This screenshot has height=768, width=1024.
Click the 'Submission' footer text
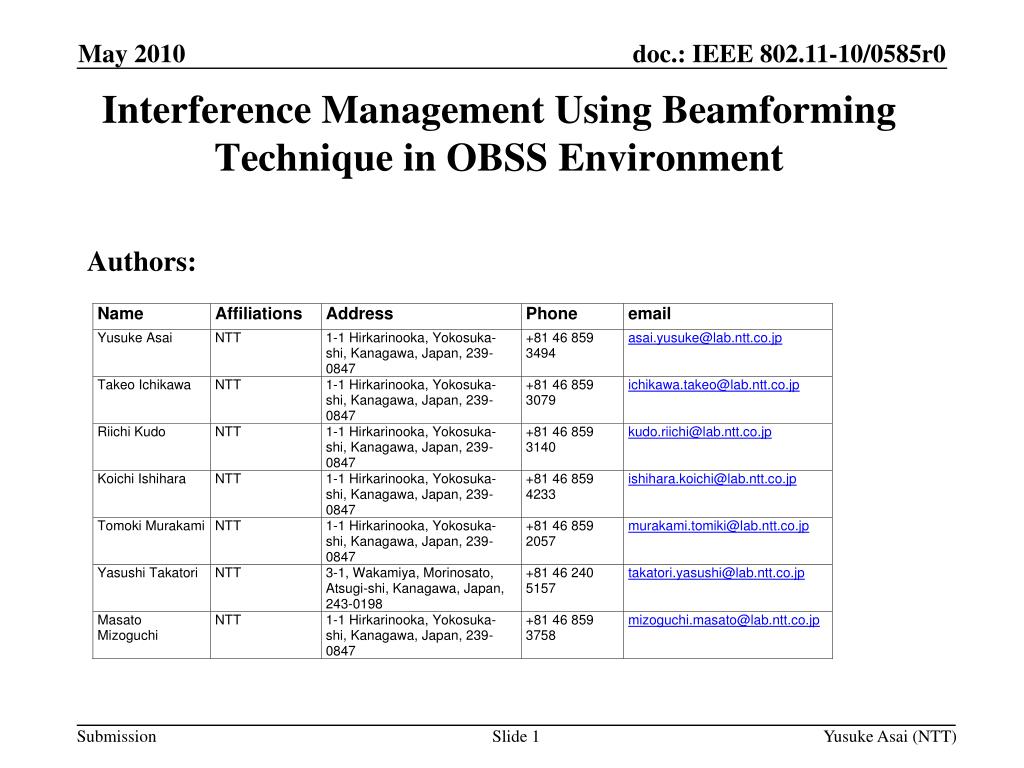116,737
